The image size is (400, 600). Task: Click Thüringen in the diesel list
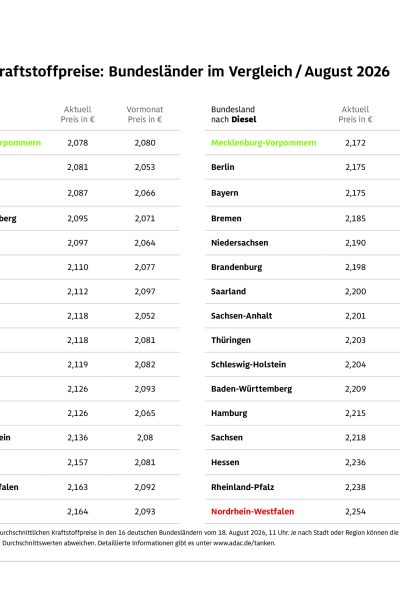231,340
